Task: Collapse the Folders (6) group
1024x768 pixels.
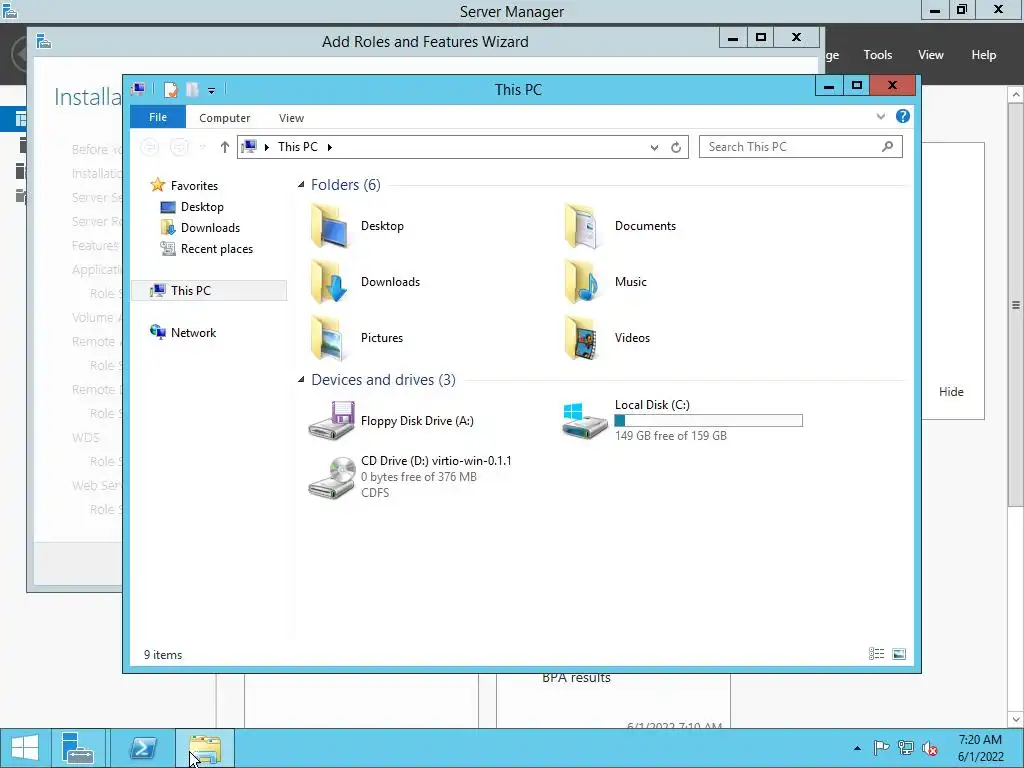Action: pyautogui.click(x=301, y=185)
